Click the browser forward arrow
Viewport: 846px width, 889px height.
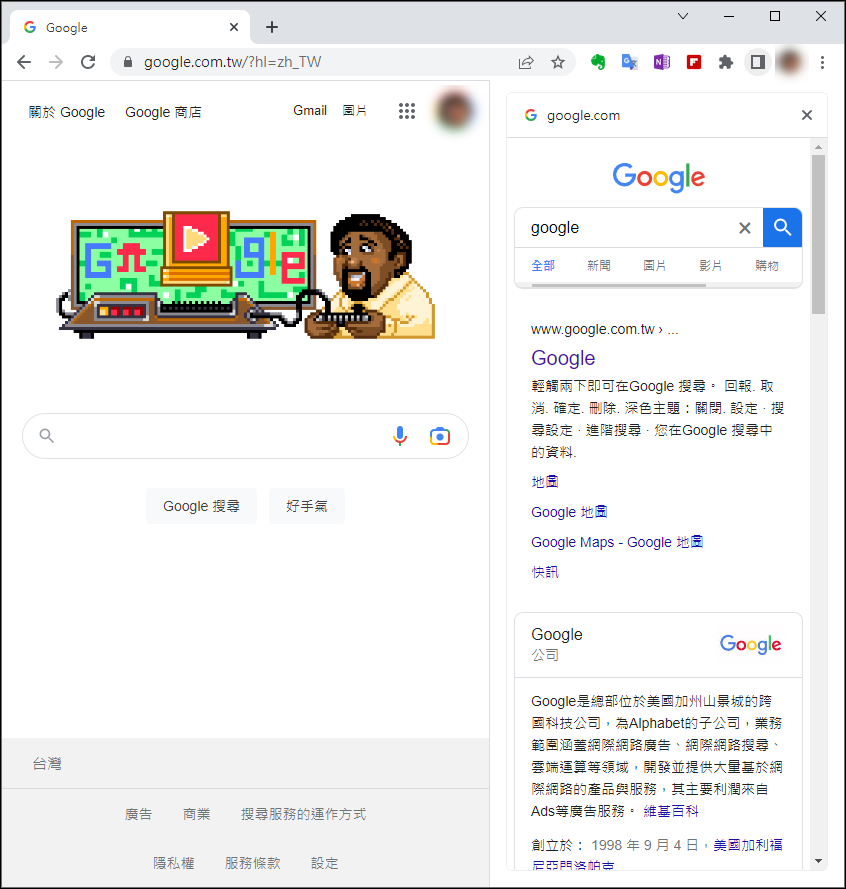click(x=56, y=62)
